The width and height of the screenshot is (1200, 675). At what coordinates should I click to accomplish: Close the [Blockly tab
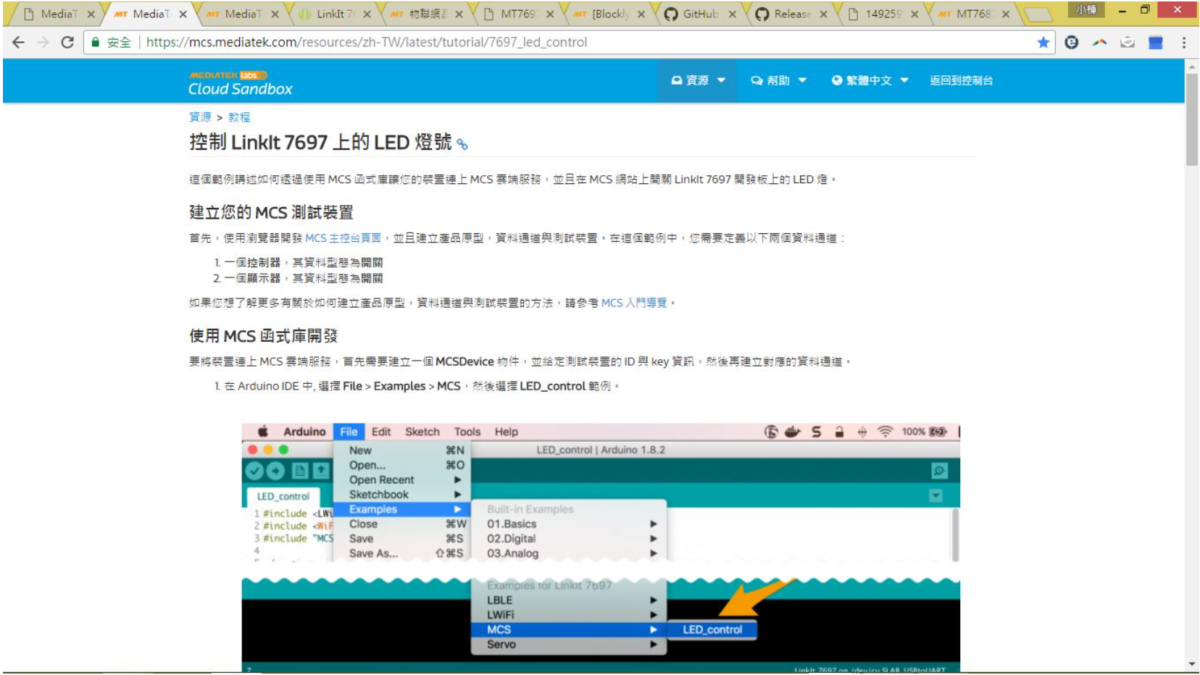[641, 15]
